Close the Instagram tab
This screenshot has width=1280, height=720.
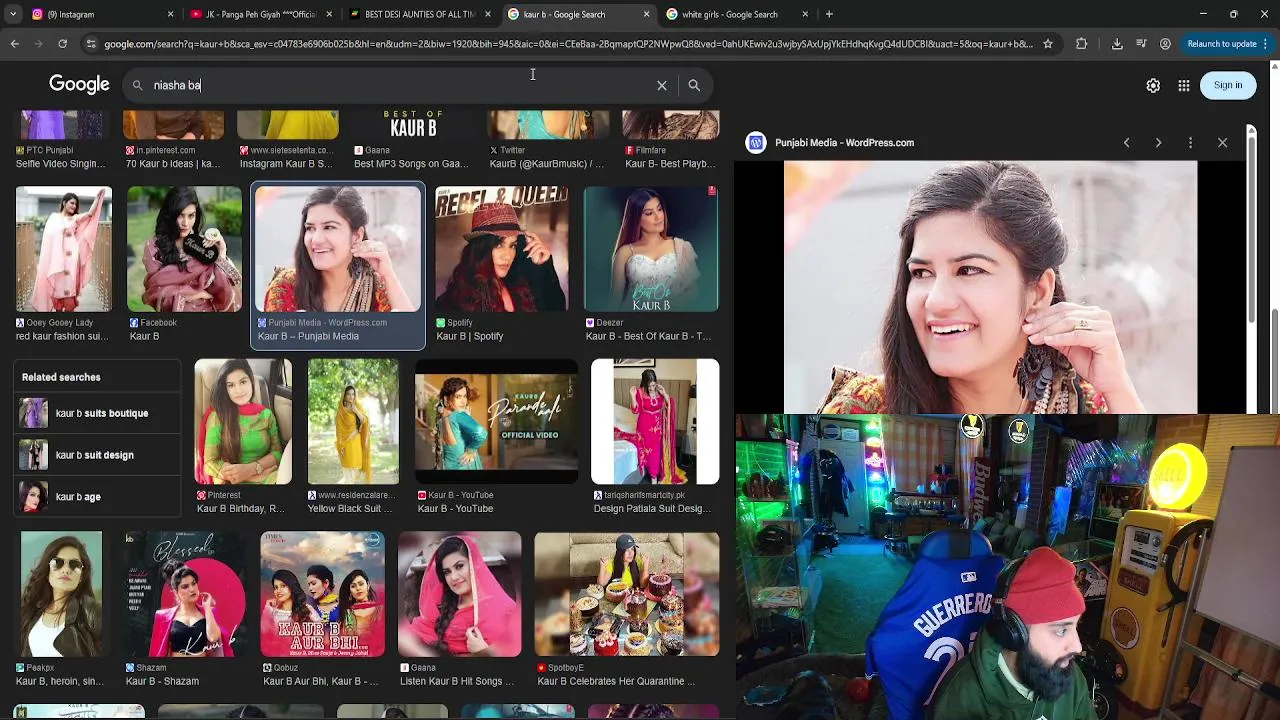[170, 14]
